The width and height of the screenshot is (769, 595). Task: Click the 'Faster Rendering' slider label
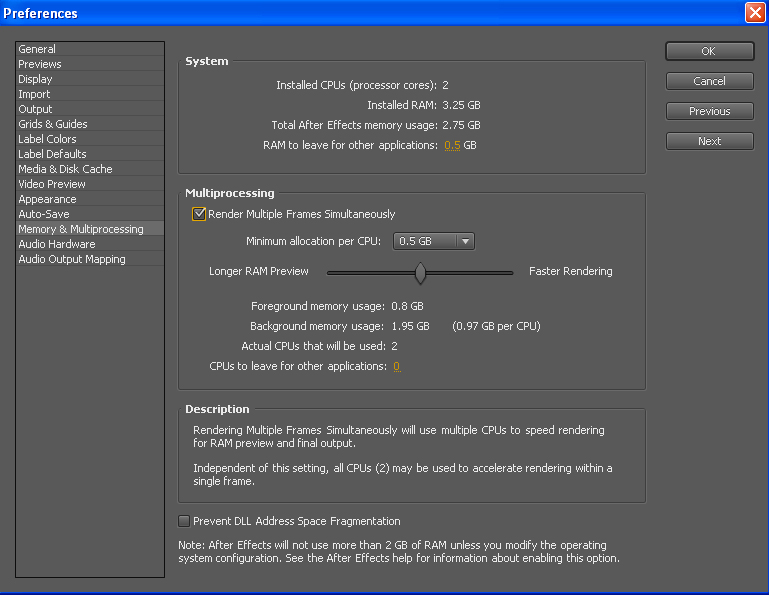[x=570, y=271]
